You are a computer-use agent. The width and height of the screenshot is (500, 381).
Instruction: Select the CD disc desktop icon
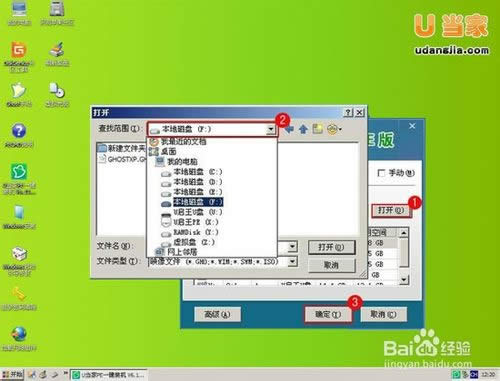tap(57, 94)
